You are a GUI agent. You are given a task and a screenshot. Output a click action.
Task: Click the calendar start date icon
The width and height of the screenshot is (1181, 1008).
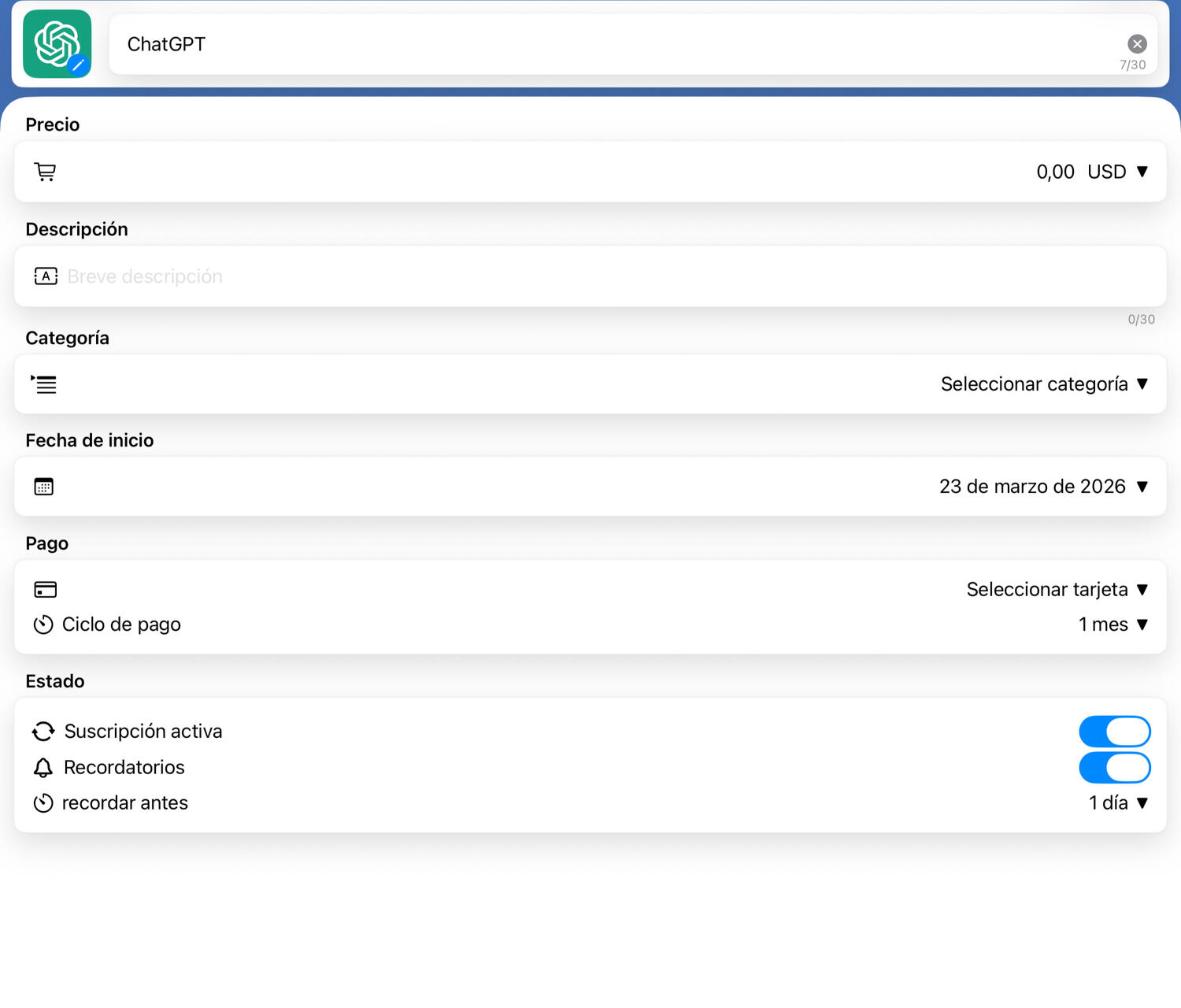(x=44, y=487)
